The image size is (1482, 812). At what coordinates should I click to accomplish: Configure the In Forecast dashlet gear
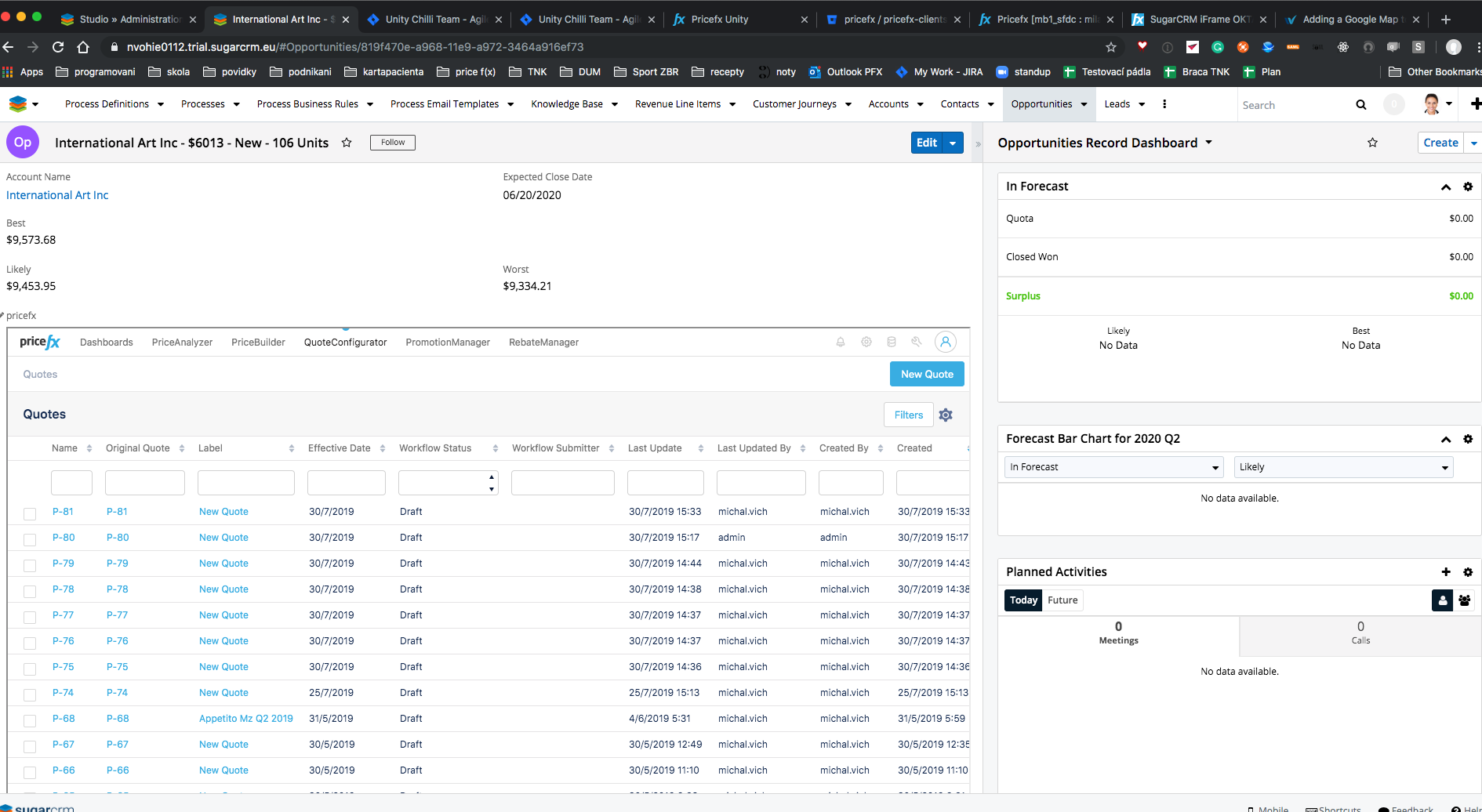click(1469, 187)
